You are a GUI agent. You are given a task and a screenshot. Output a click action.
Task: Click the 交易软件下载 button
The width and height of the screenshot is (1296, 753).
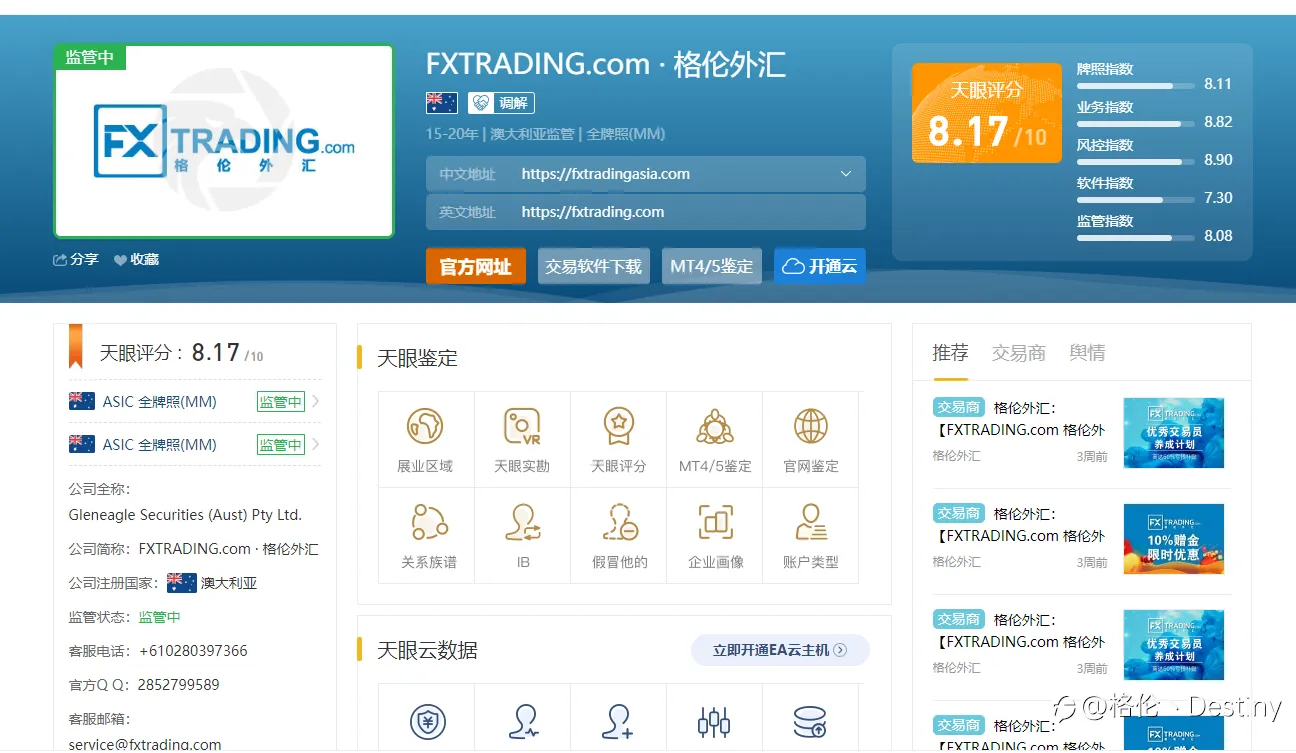point(594,267)
